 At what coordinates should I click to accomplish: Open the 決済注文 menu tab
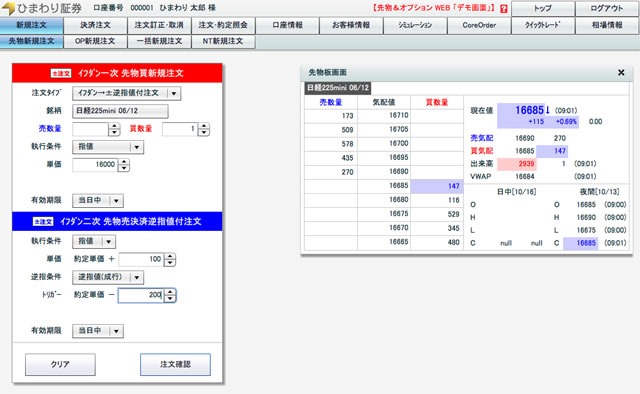95,25
